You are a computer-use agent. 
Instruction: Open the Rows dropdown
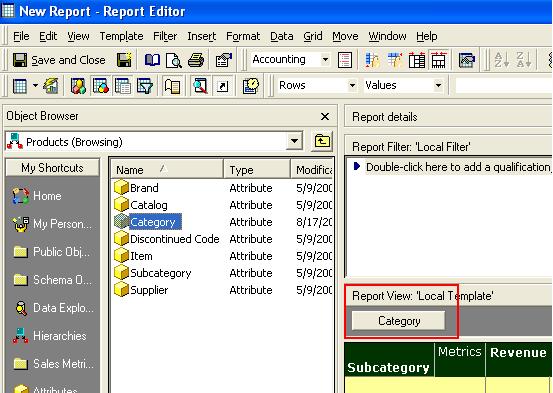coord(352,86)
